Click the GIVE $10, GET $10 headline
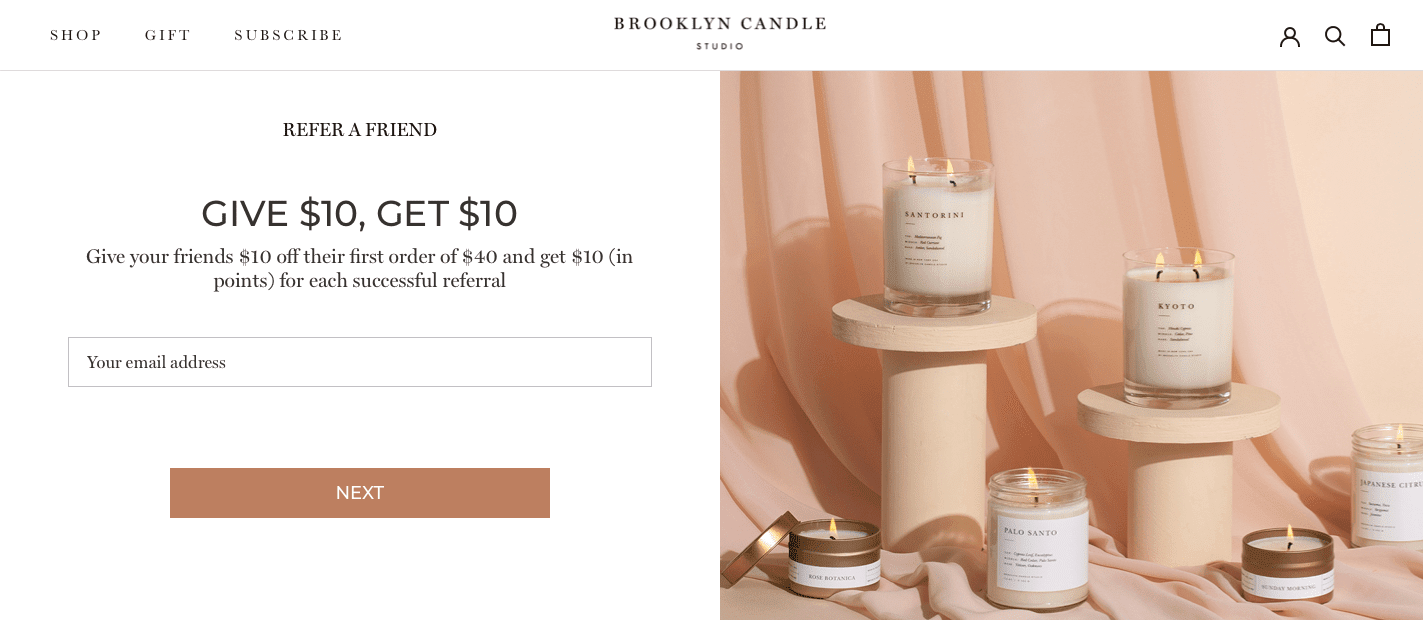 pos(360,213)
